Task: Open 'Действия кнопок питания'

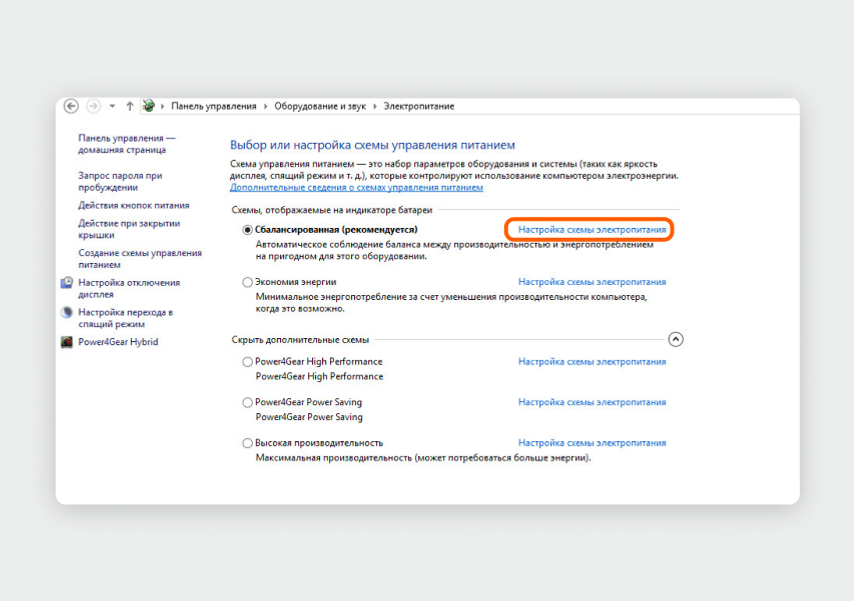Action: 133,205
